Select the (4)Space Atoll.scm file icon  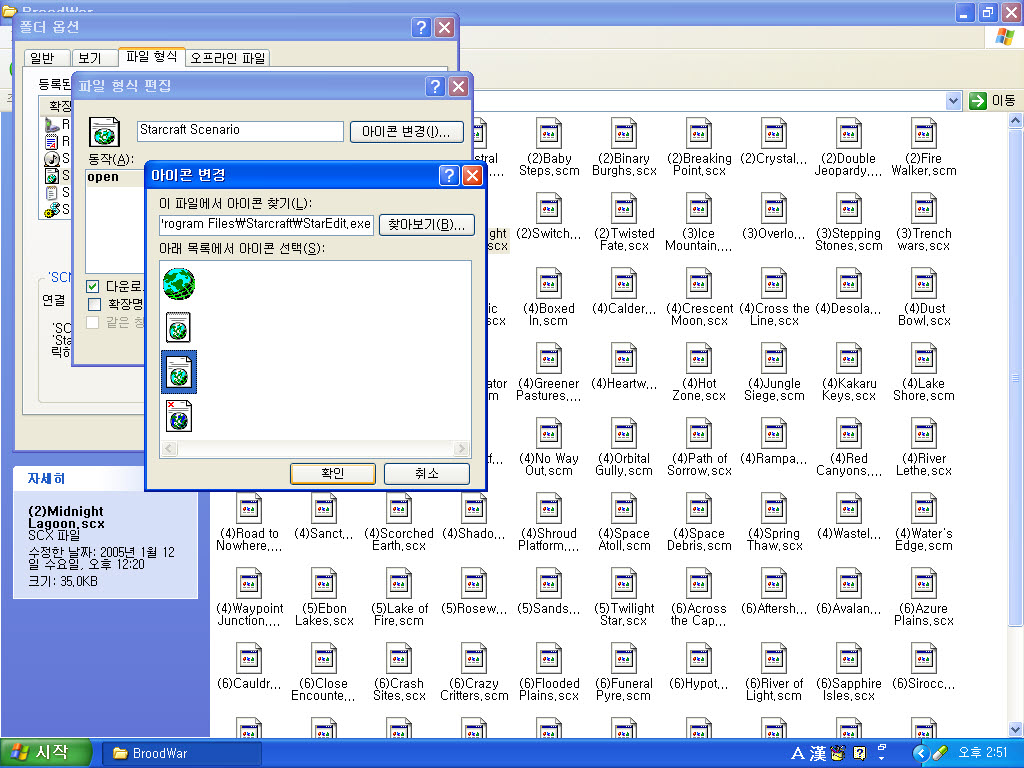click(624, 509)
